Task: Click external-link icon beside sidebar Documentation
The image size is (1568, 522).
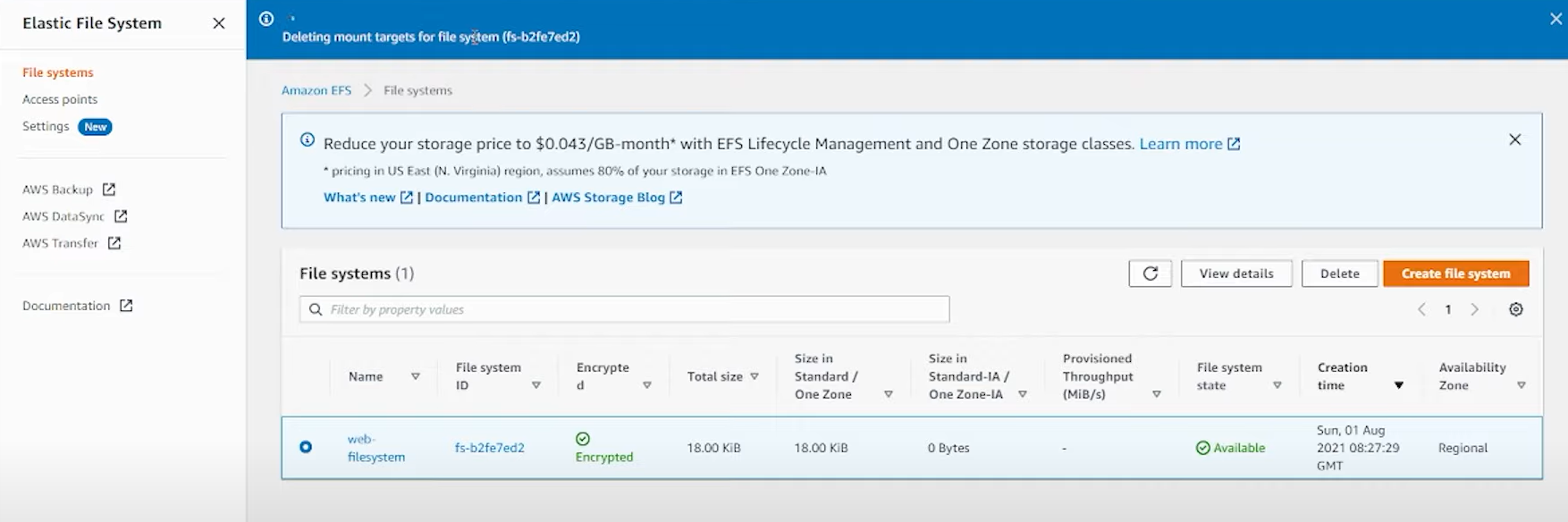Action: point(127,306)
